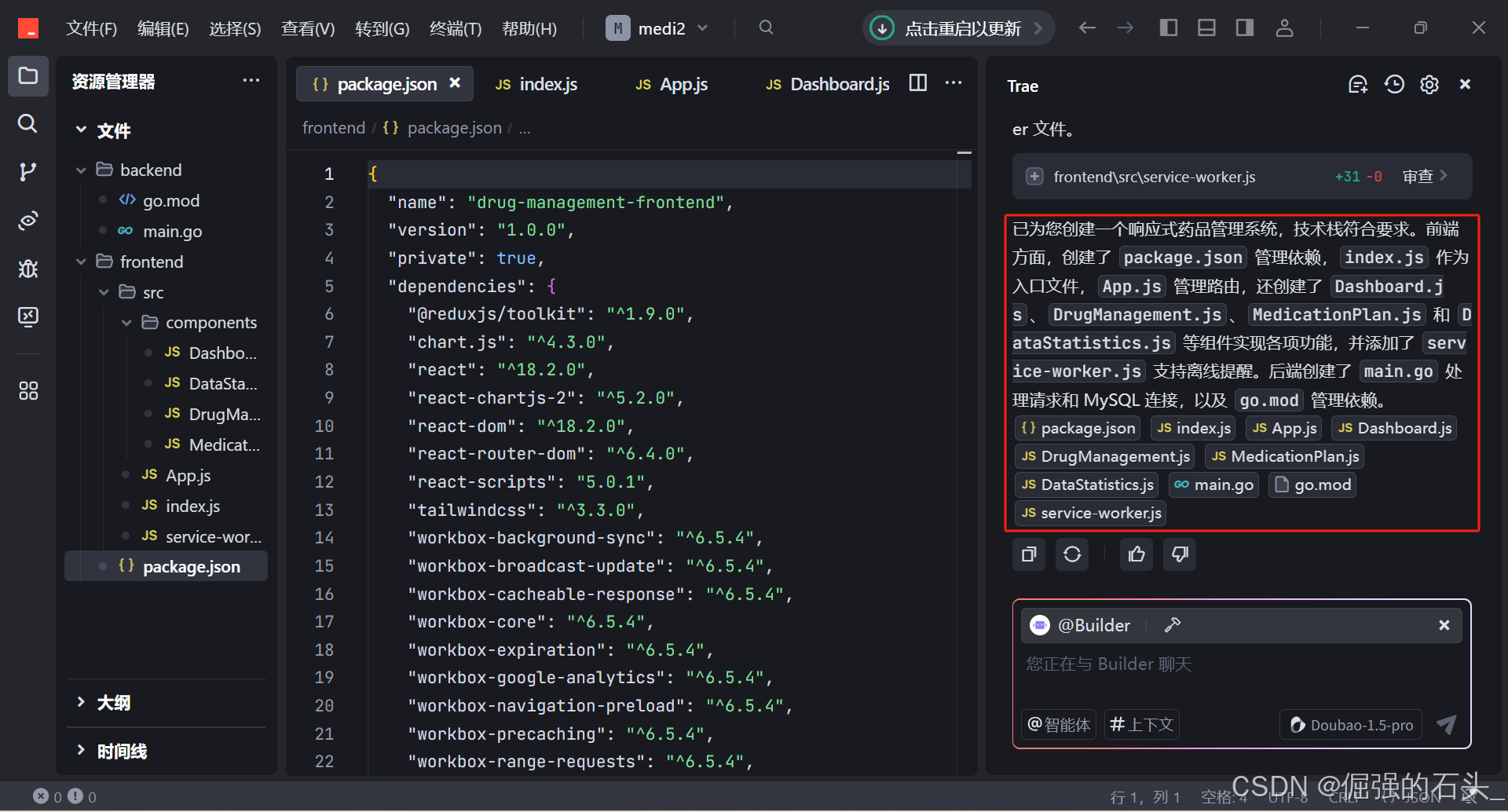Image resolution: width=1508 pixels, height=812 pixels.
Task: Copy the AI response
Action: (1029, 555)
